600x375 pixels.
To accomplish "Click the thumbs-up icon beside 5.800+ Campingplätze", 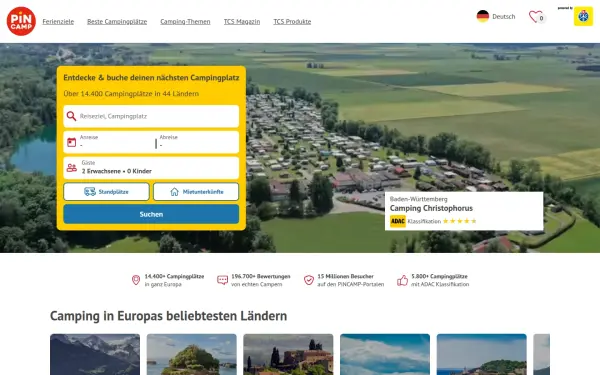I will [x=403, y=280].
